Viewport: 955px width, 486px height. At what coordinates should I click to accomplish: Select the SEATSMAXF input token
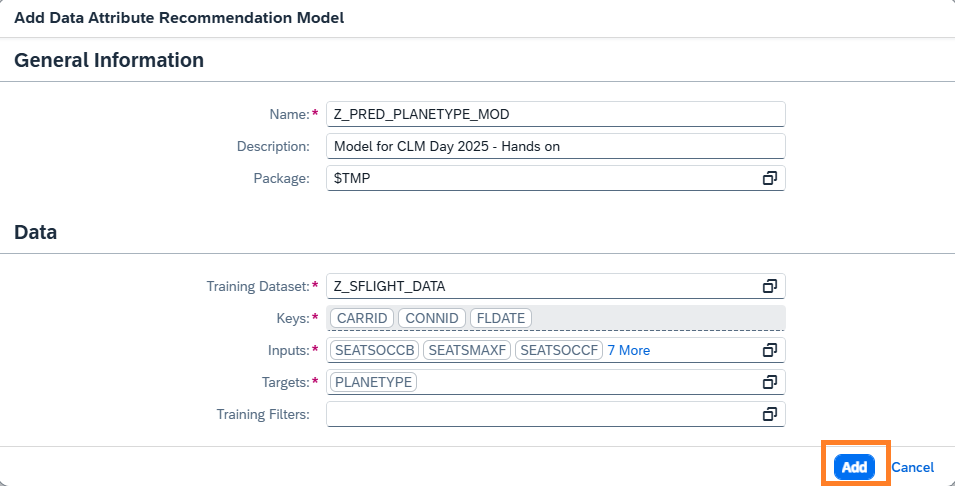coord(467,350)
